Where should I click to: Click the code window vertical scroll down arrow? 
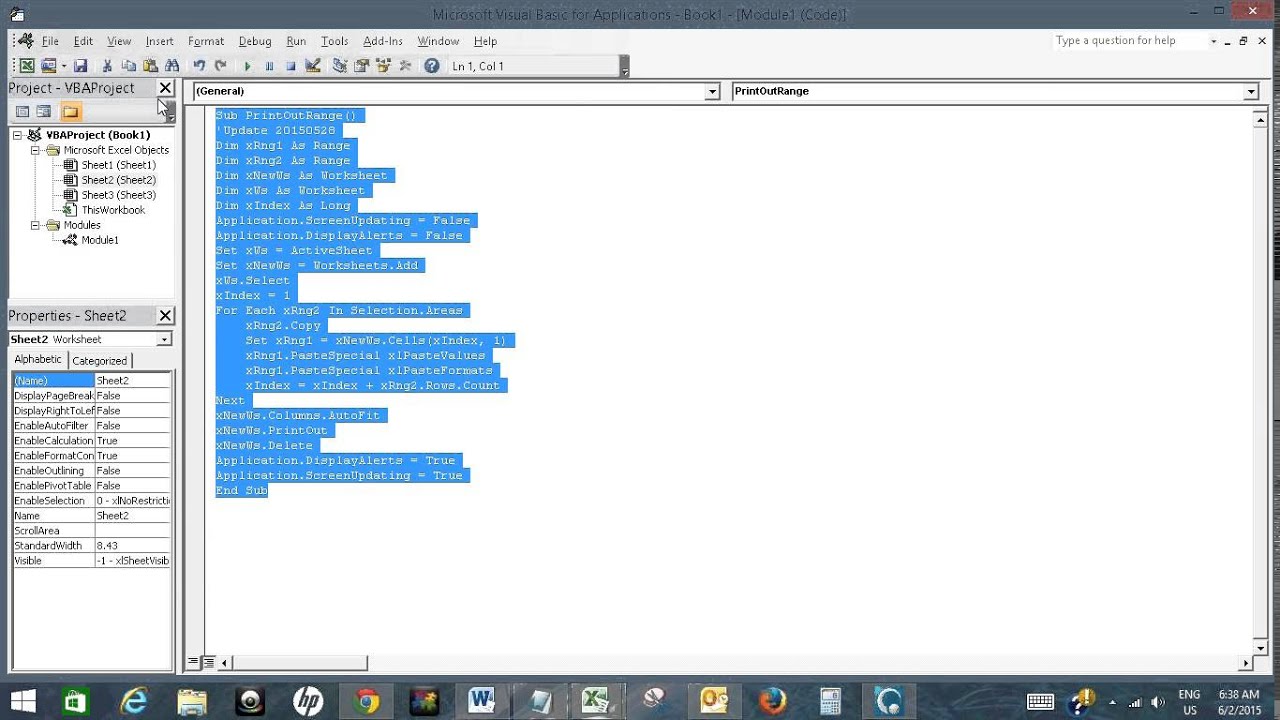pos(1260,648)
